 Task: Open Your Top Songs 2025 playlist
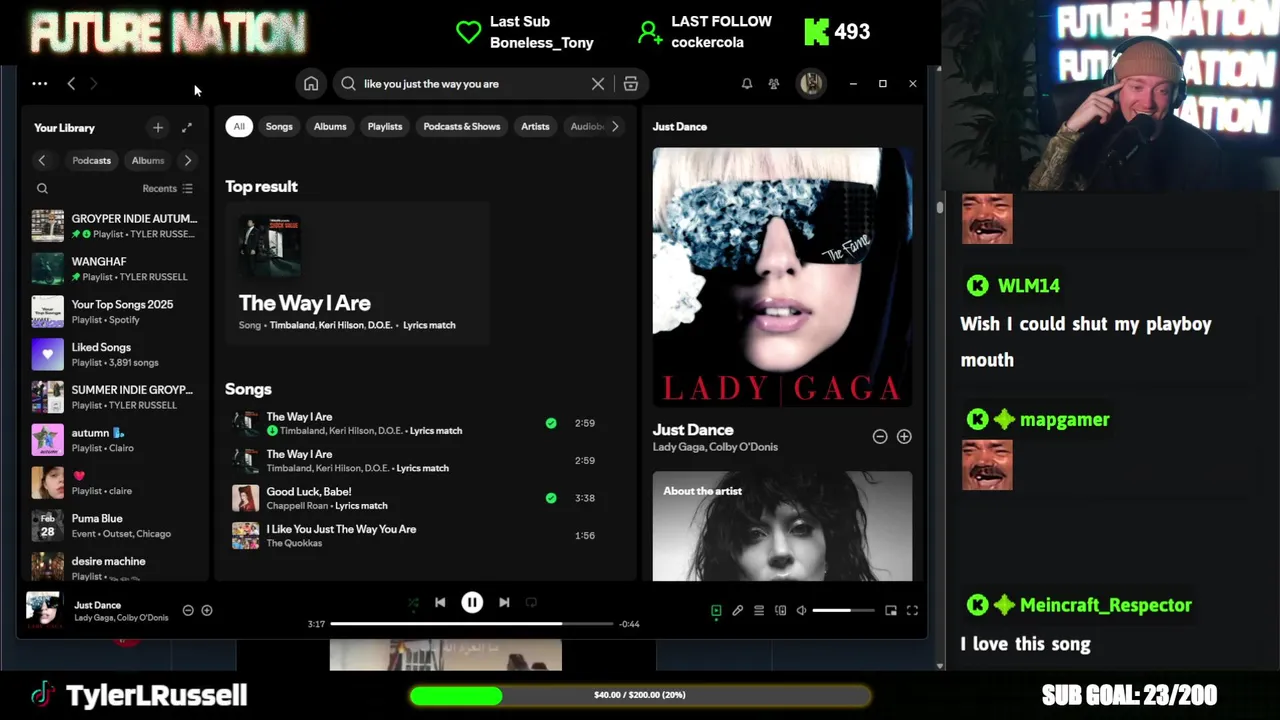pyautogui.click(x=116, y=311)
